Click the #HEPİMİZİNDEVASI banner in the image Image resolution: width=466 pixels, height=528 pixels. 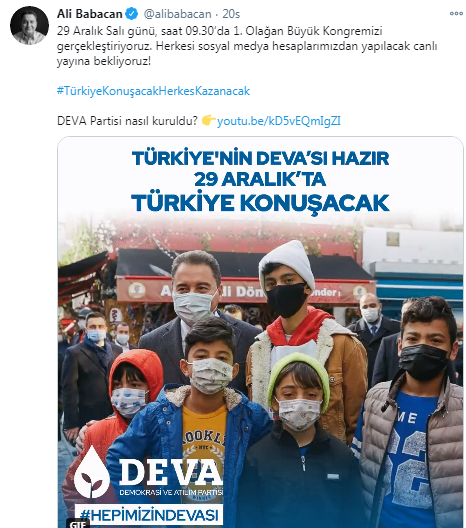pyautogui.click(x=149, y=515)
